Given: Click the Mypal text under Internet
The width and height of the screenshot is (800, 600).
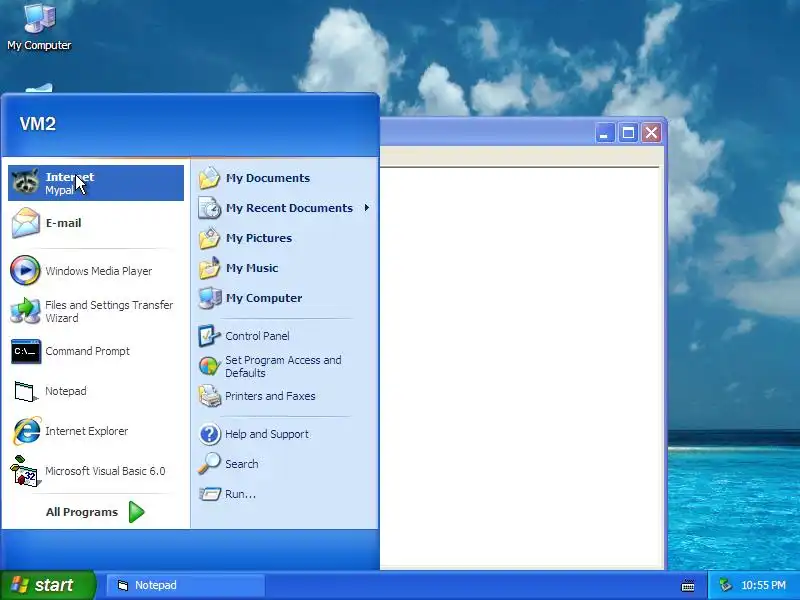Looking at the screenshot, I should (x=60, y=190).
